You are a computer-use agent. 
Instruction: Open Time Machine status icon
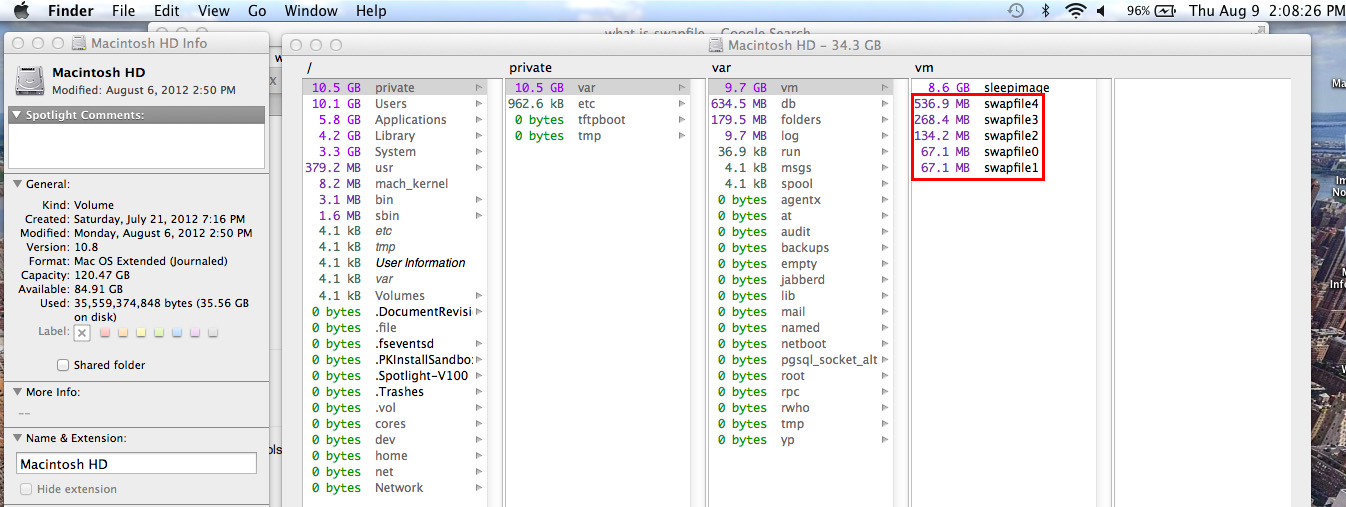coord(1015,11)
